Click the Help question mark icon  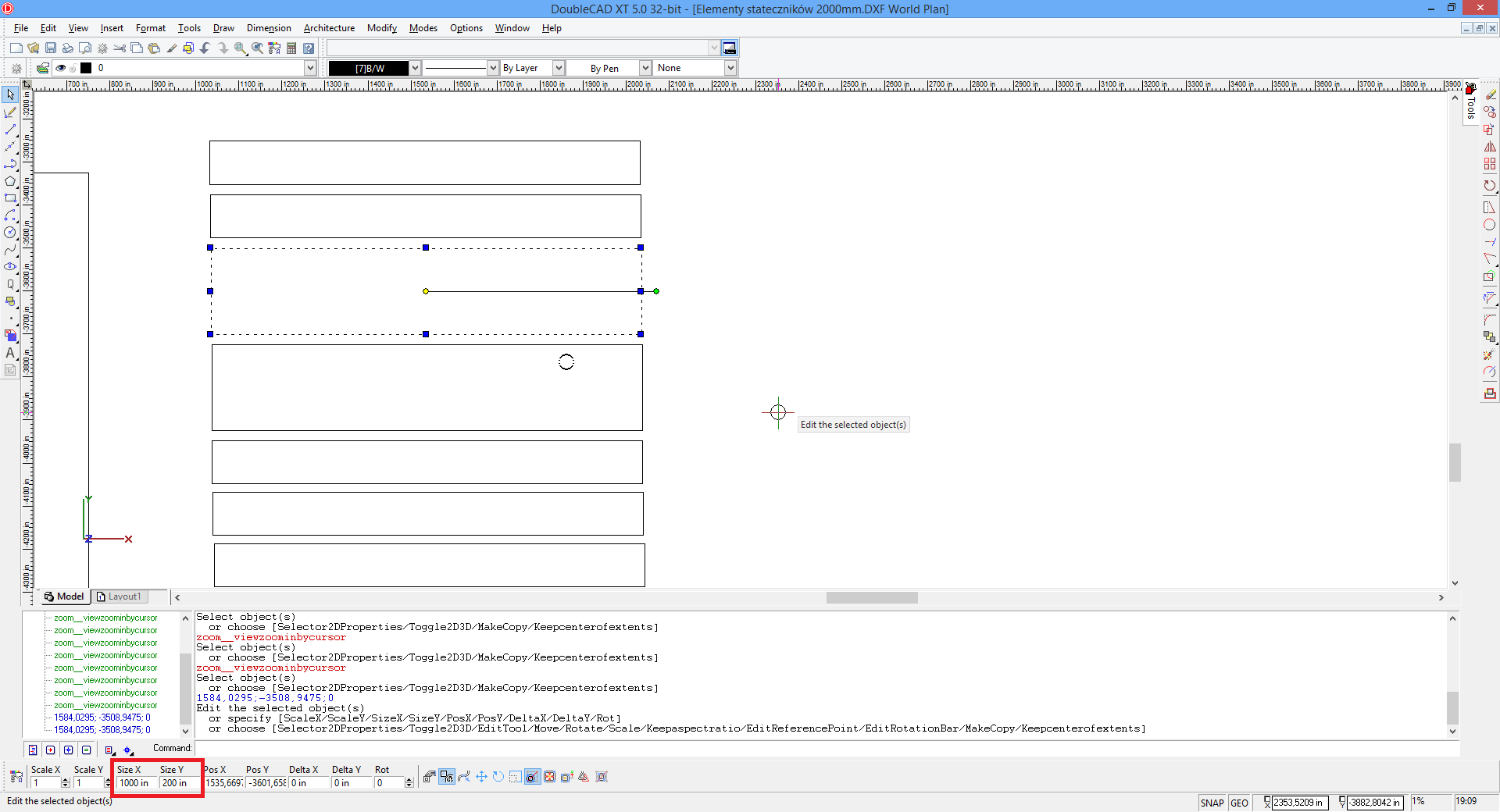309,48
